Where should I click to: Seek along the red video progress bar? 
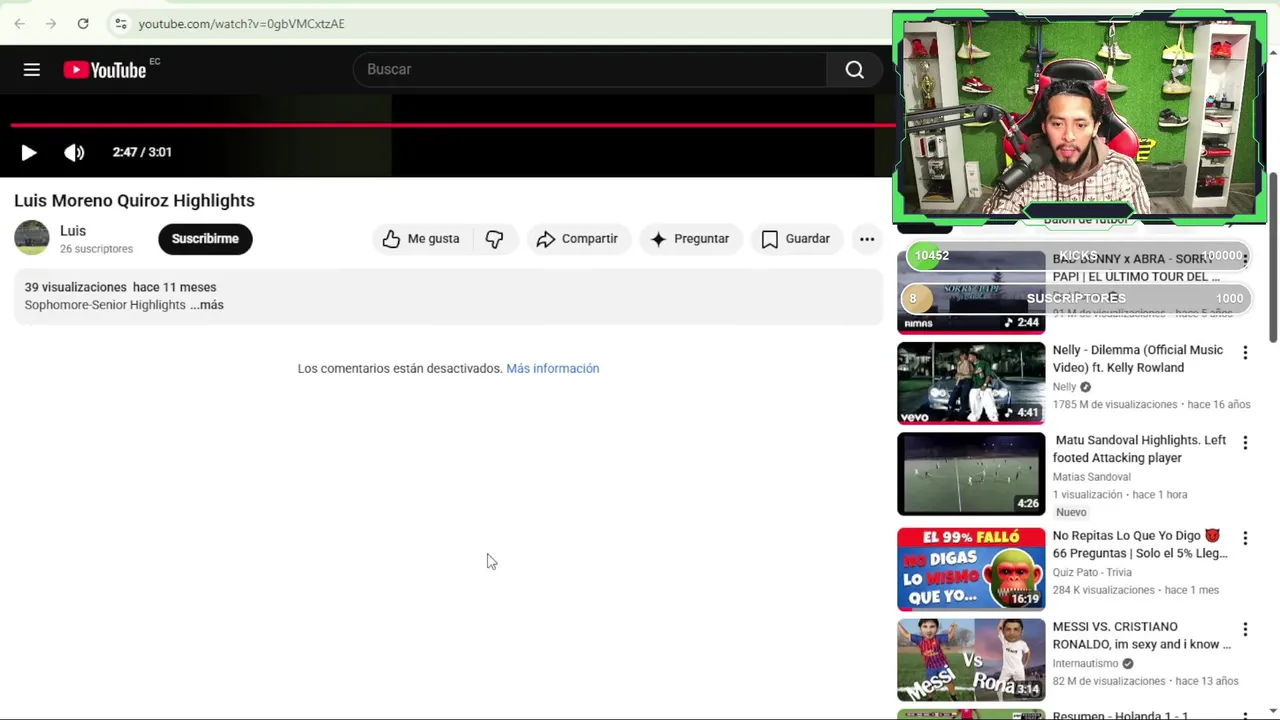pos(452,125)
